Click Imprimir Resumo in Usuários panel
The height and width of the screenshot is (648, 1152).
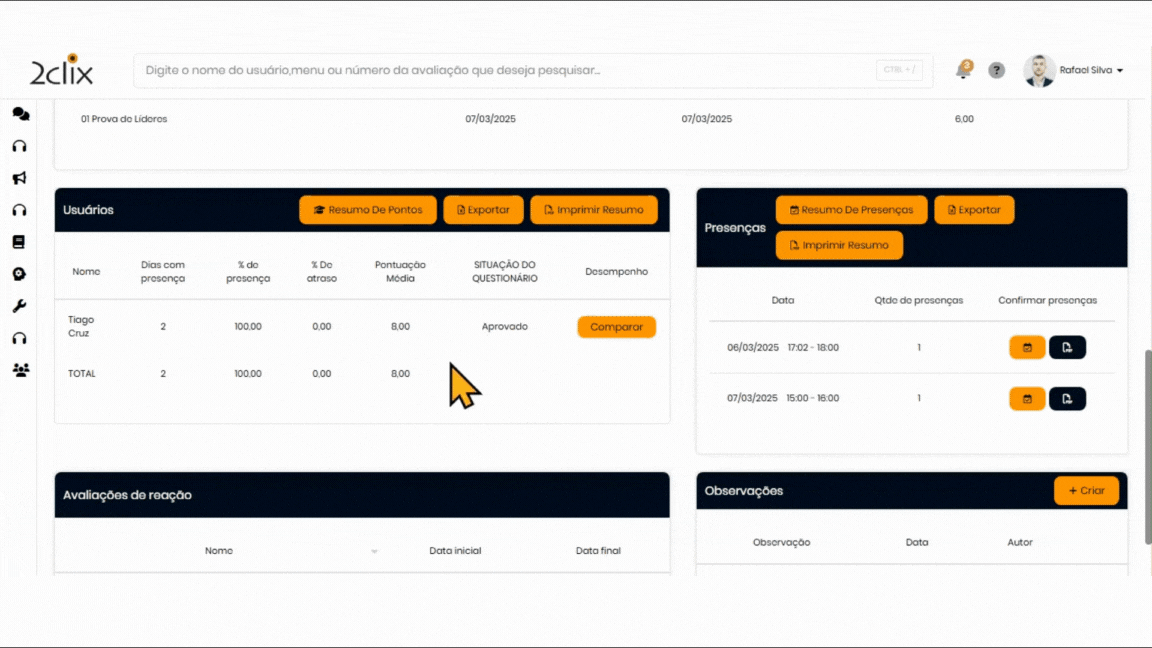coord(593,210)
